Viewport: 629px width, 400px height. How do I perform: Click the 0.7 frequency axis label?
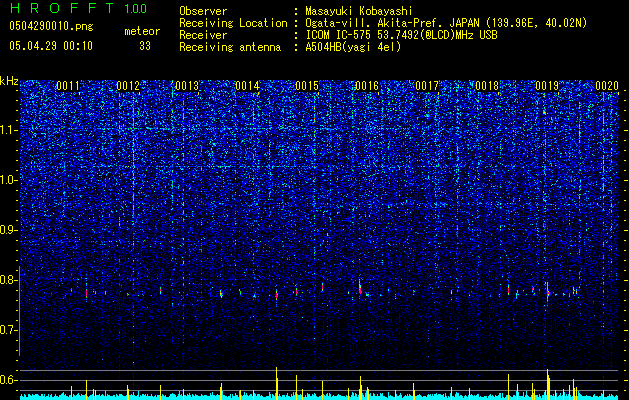click(x=8, y=330)
